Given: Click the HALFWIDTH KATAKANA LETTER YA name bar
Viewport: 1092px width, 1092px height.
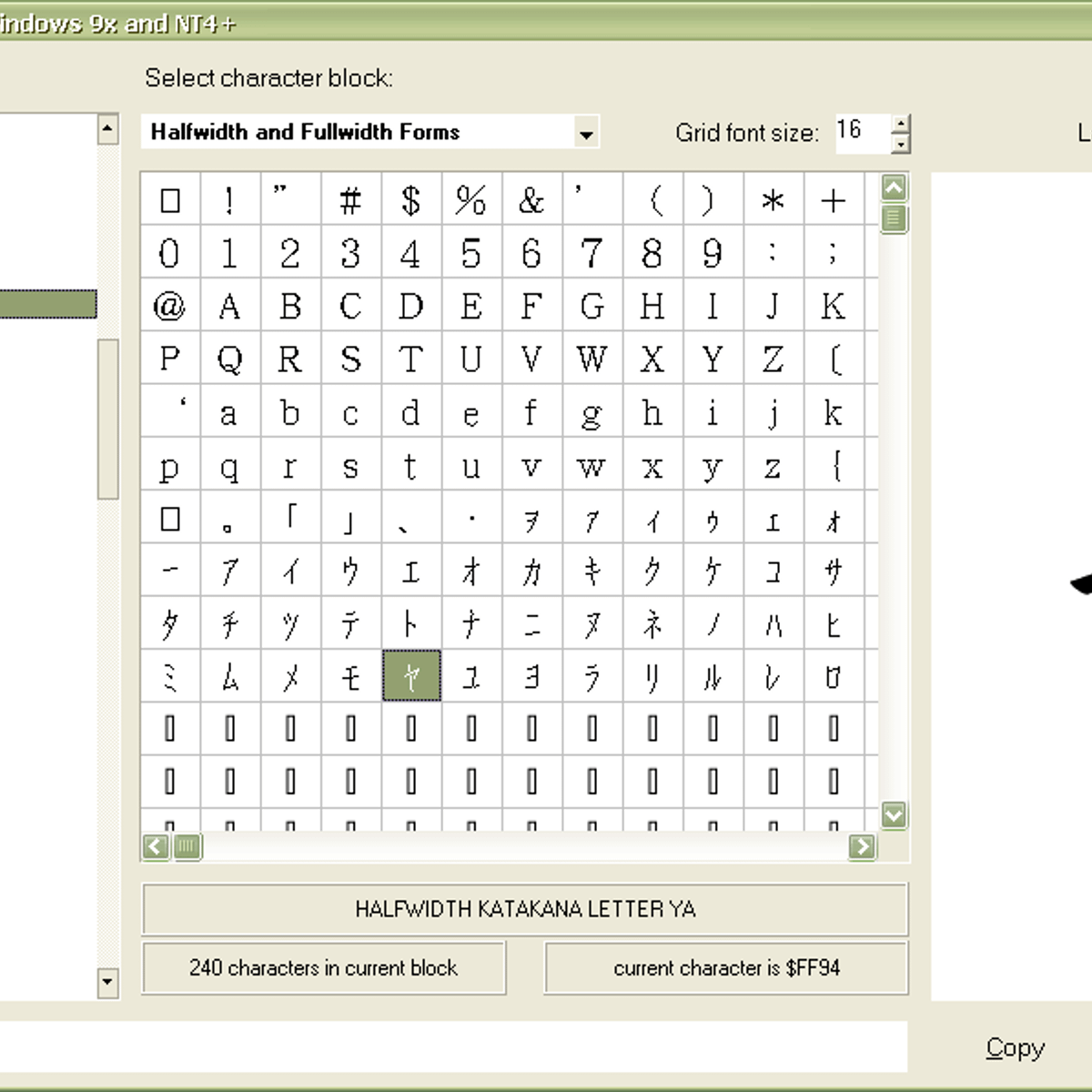Looking at the screenshot, I should 524,908.
